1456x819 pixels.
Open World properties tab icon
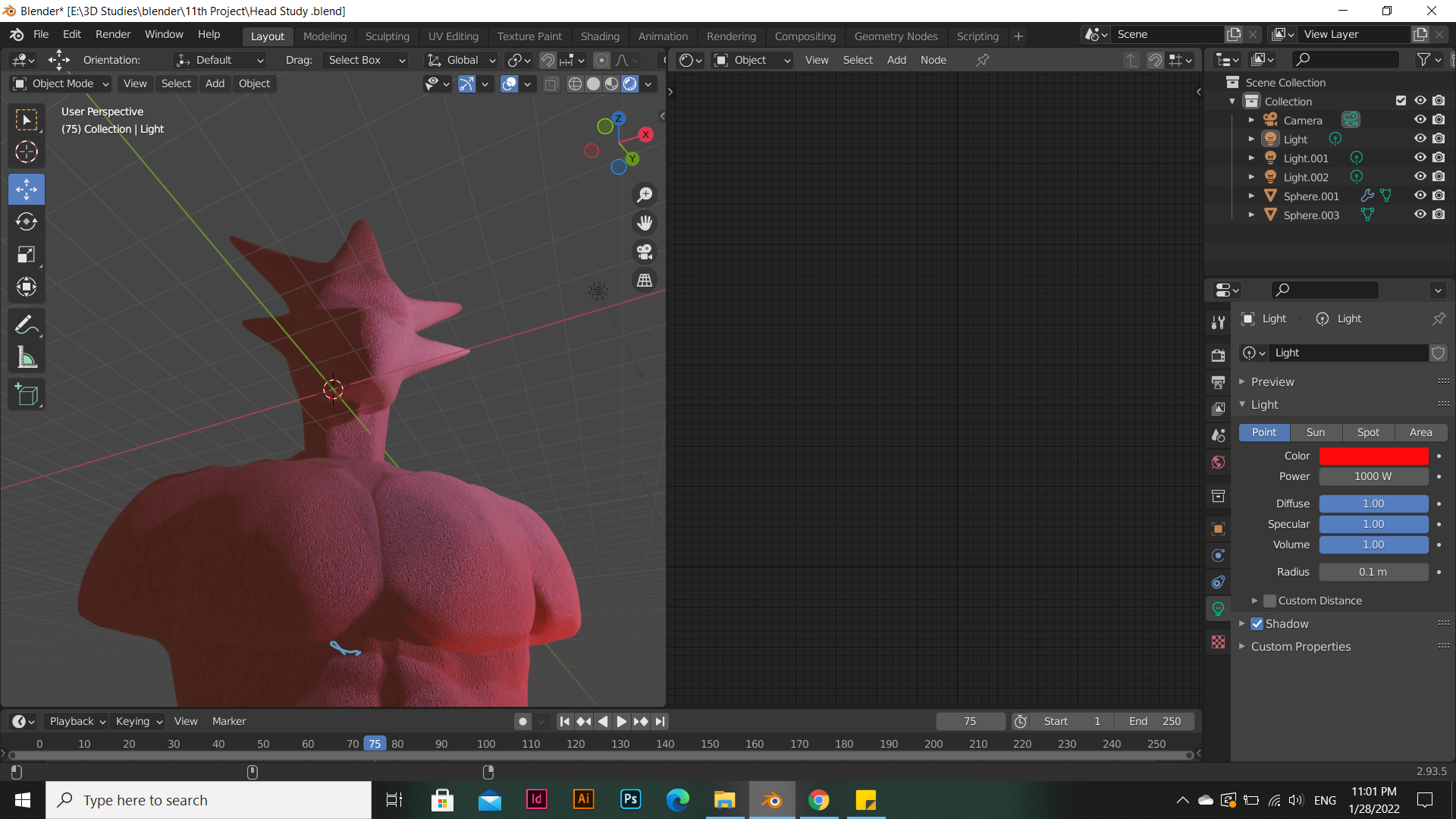pyautogui.click(x=1219, y=463)
